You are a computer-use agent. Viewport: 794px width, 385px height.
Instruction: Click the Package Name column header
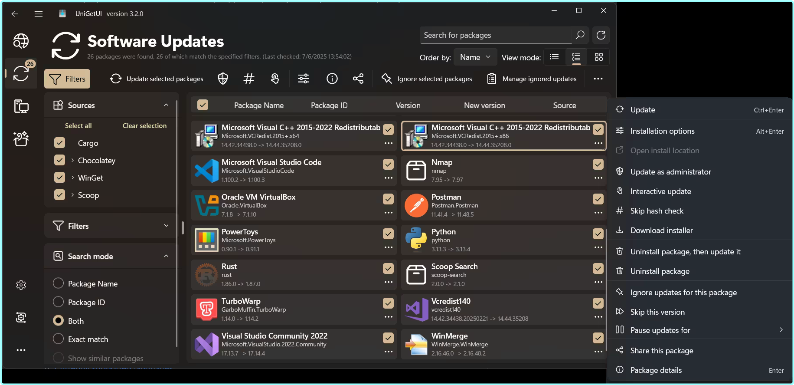tap(259, 105)
